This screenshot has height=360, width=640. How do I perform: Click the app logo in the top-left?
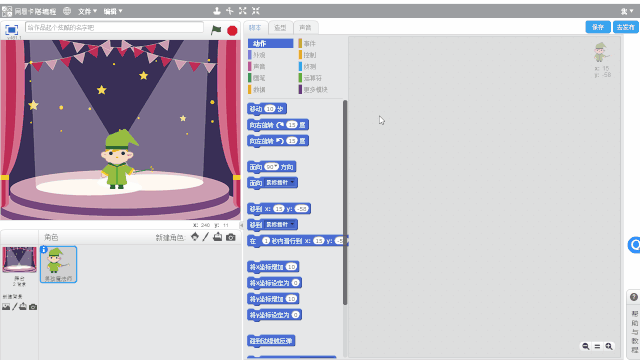pos(7,11)
